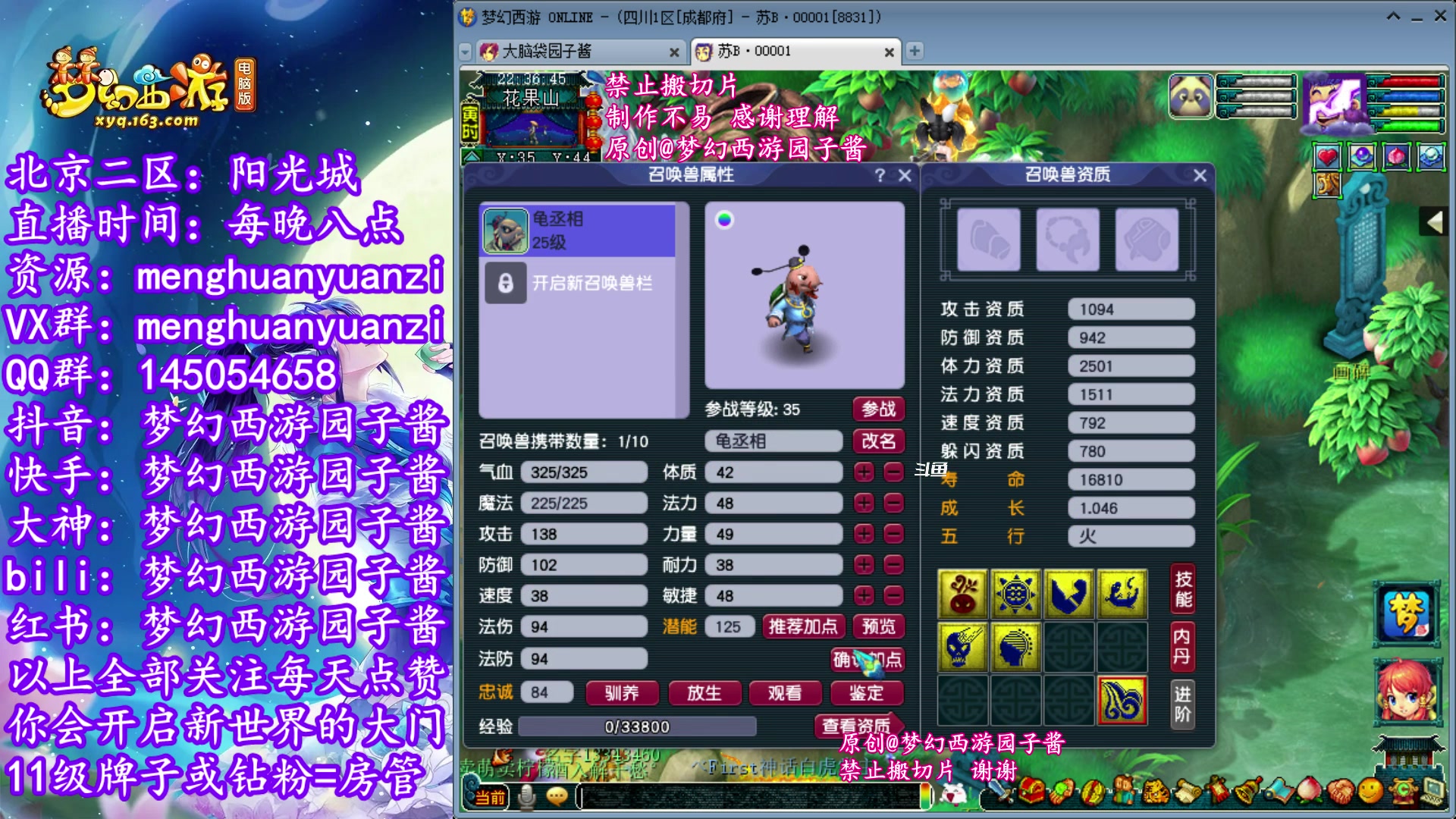Click the red-haired girl portrait icon
The width and height of the screenshot is (1456, 819).
[1407, 692]
